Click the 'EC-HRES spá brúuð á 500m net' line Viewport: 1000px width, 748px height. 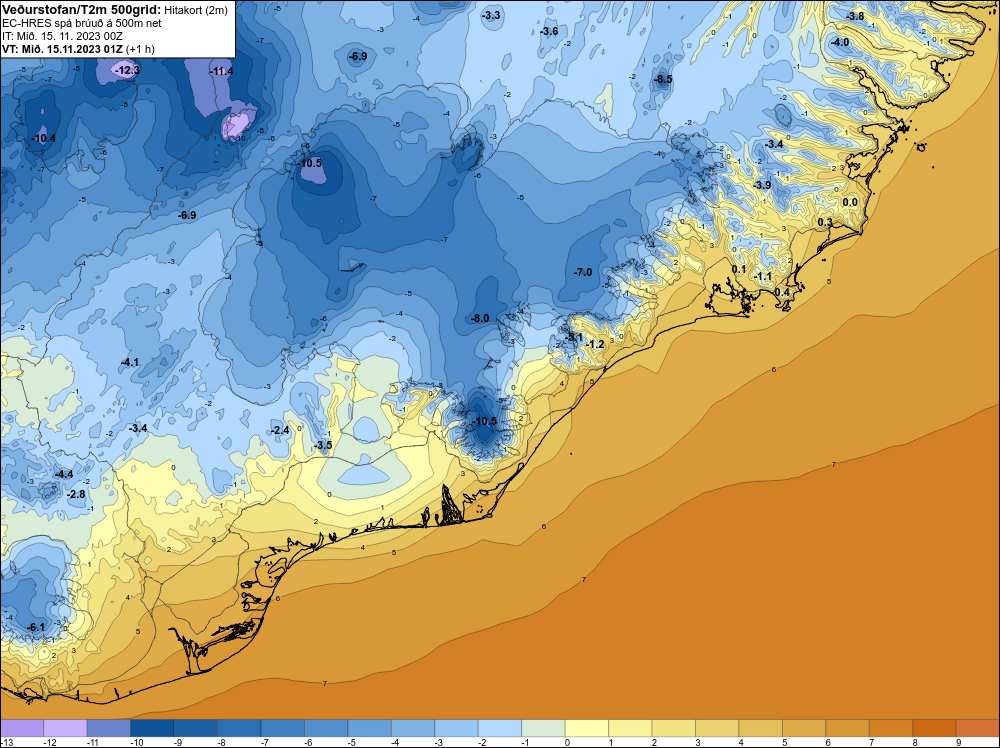(81, 23)
